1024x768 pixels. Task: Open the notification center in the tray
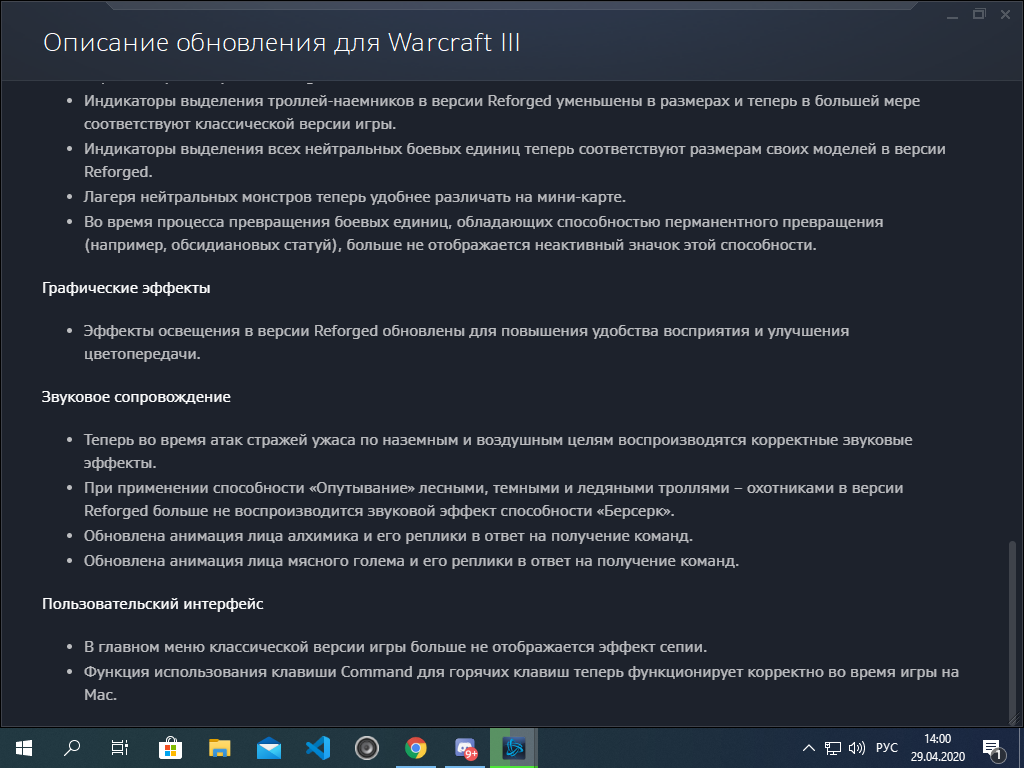click(x=992, y=748)
